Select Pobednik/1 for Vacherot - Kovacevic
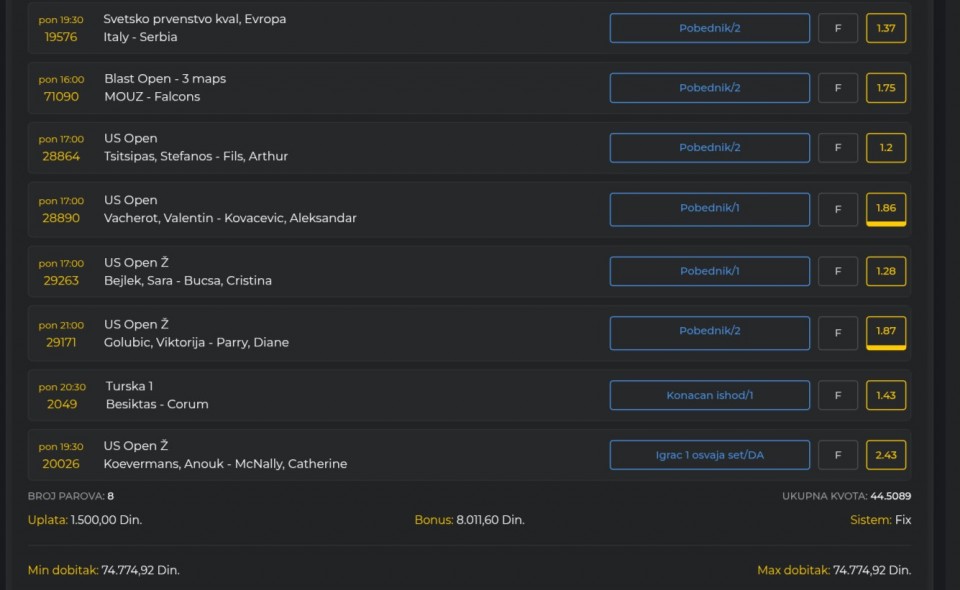This screenshot has width=960, height=590. [710, 209]
